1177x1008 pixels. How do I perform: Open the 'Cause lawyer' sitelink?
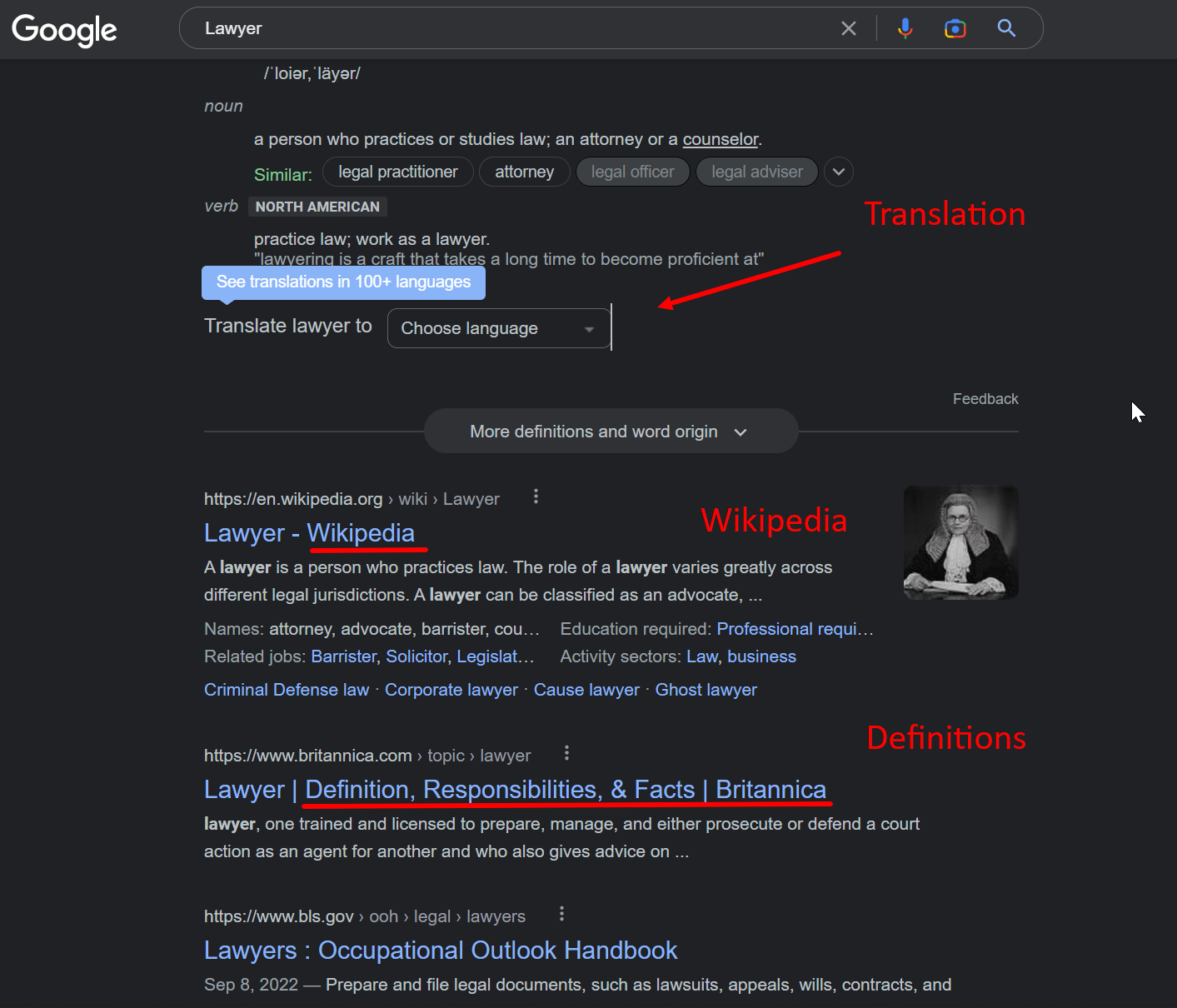[x=586, y=690]
